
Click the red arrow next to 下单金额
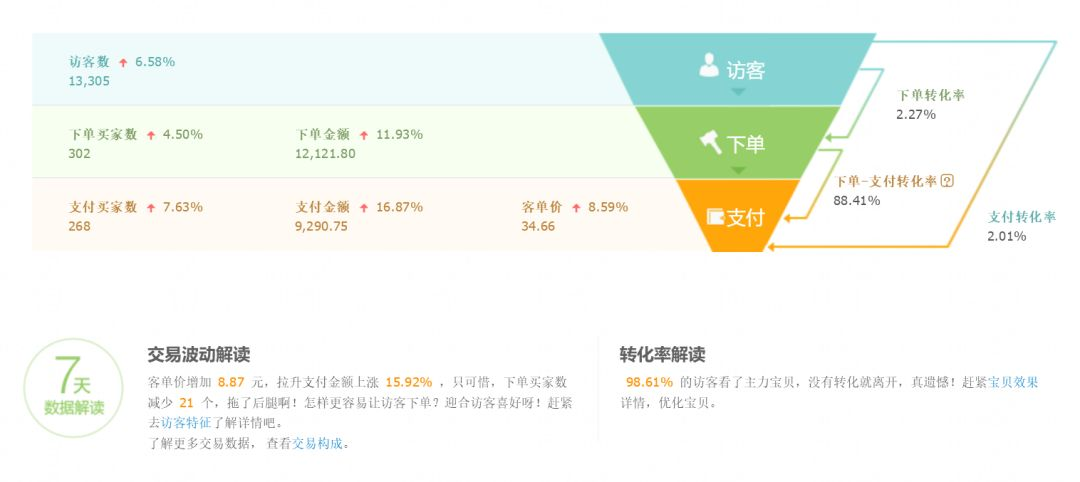(364, 134)
